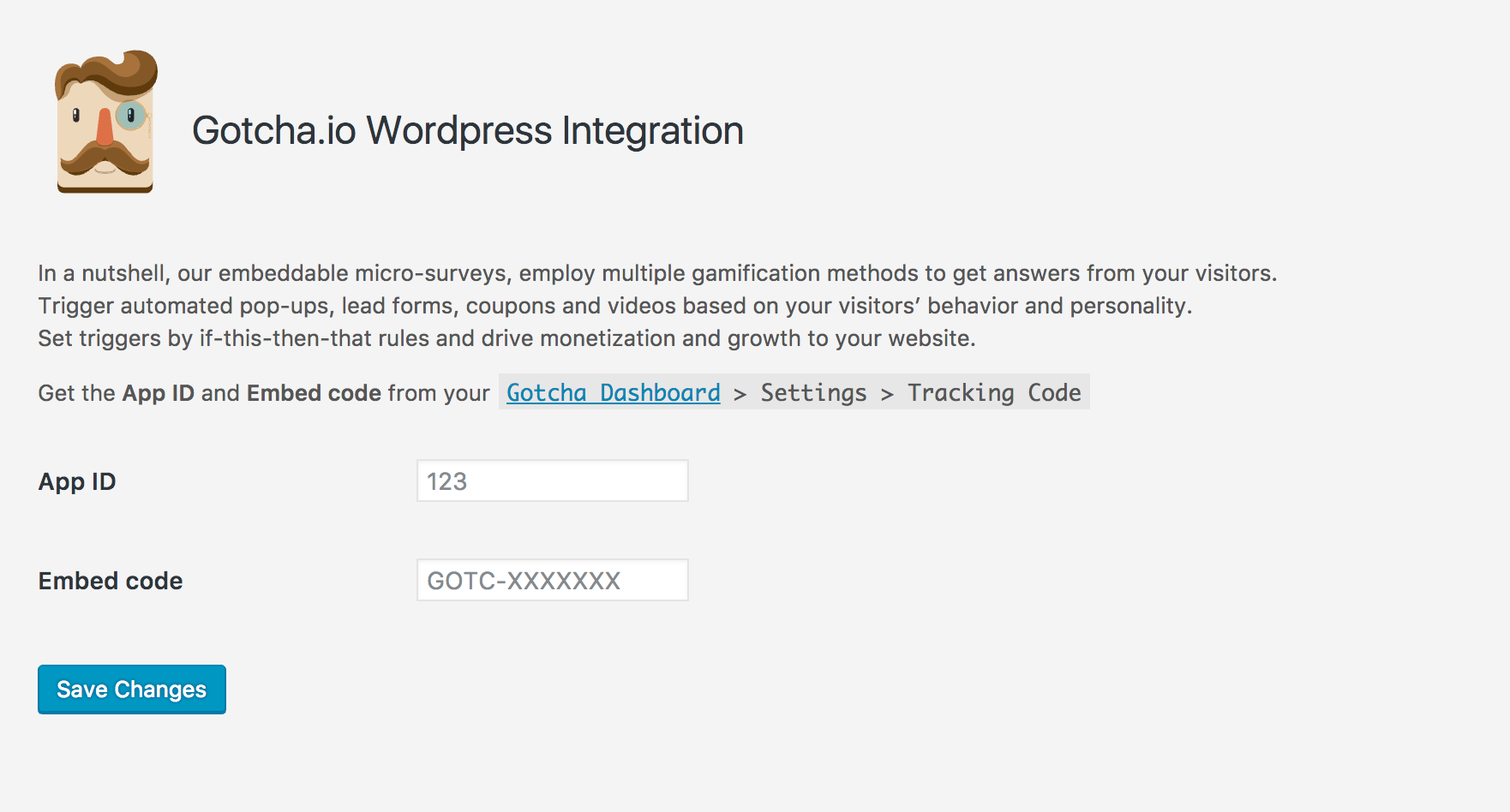Click the mascot's orange nose
The width and height of the screenshot is (1510, 812).
click(105, 127)
